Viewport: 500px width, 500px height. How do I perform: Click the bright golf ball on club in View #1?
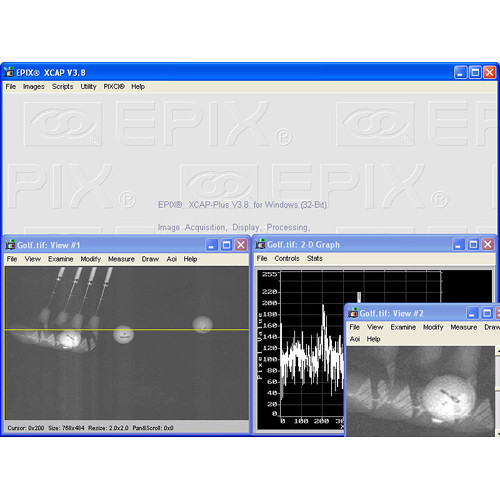pos(69,338)
